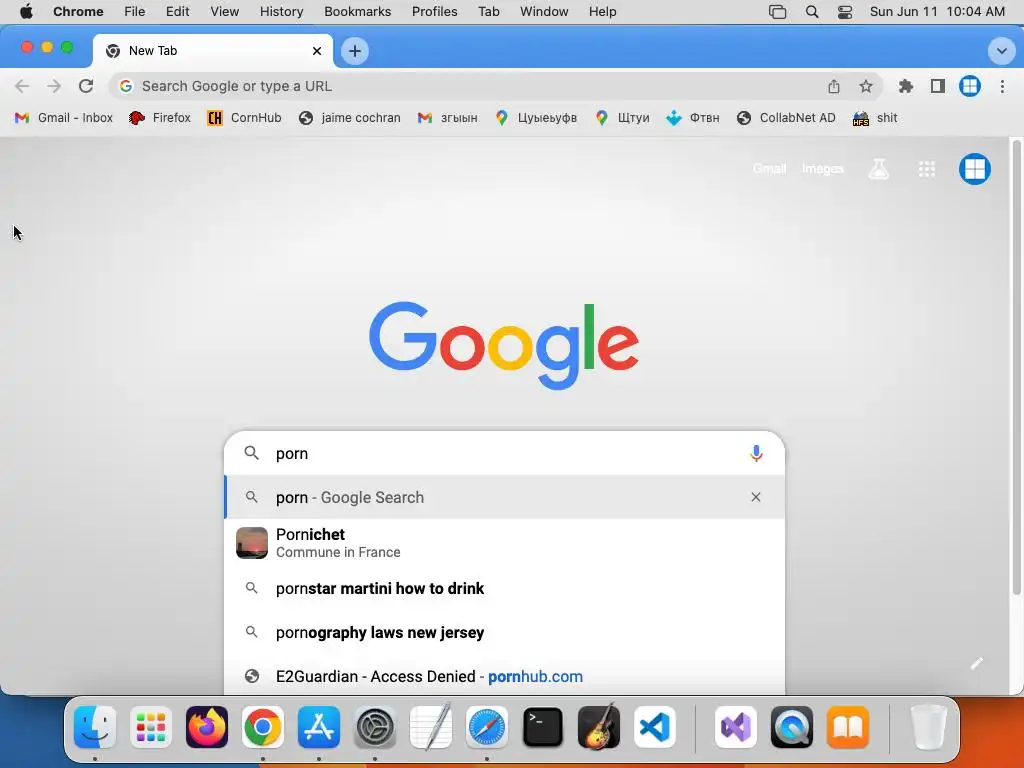Open the History menu
Image resolution: width=1024 pixels, height=768 pixels.
[281, 12]
